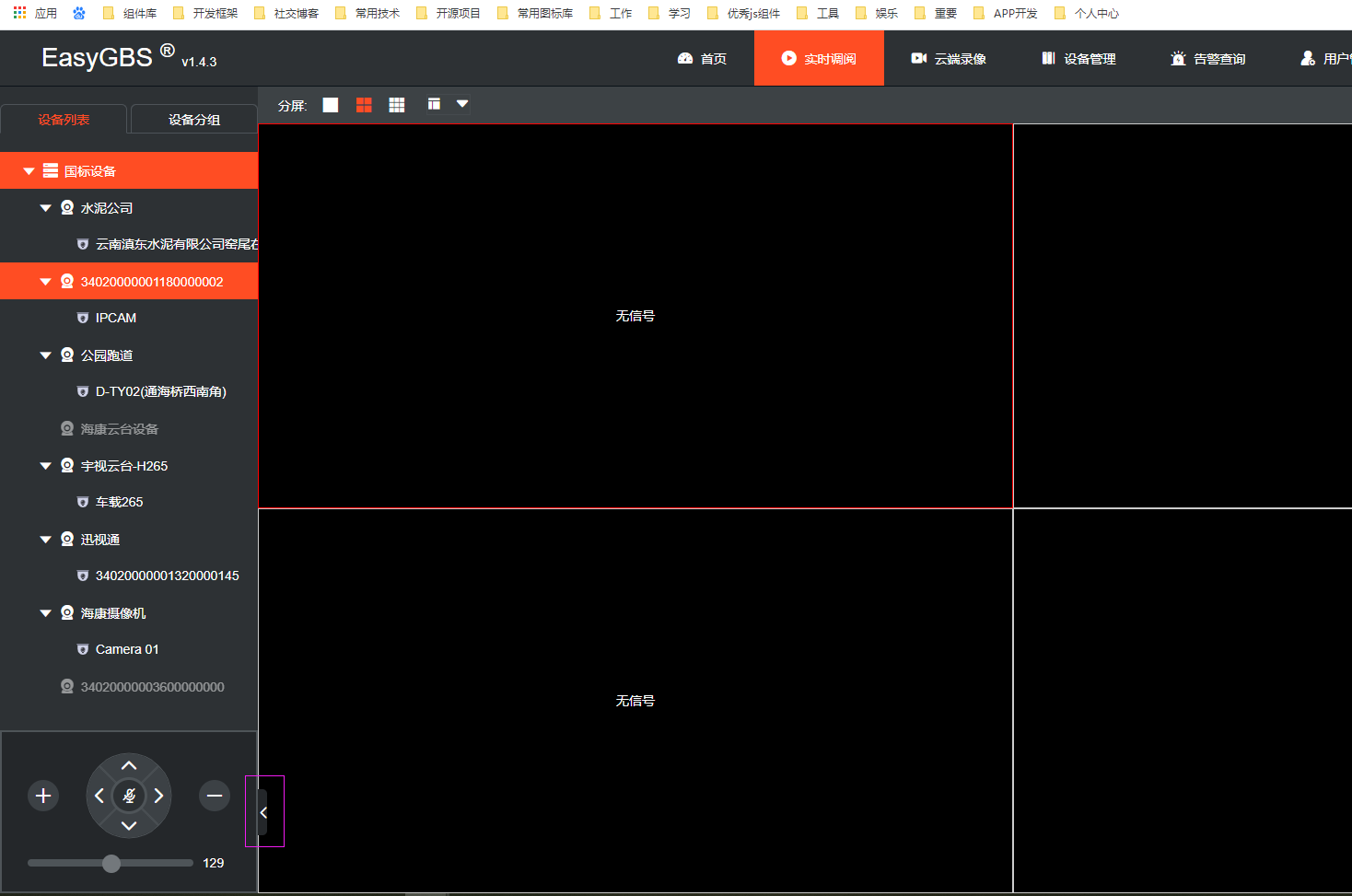Click the 车载265 channel icon
Screen dimensions: 1352x896
tap(83, 502)
